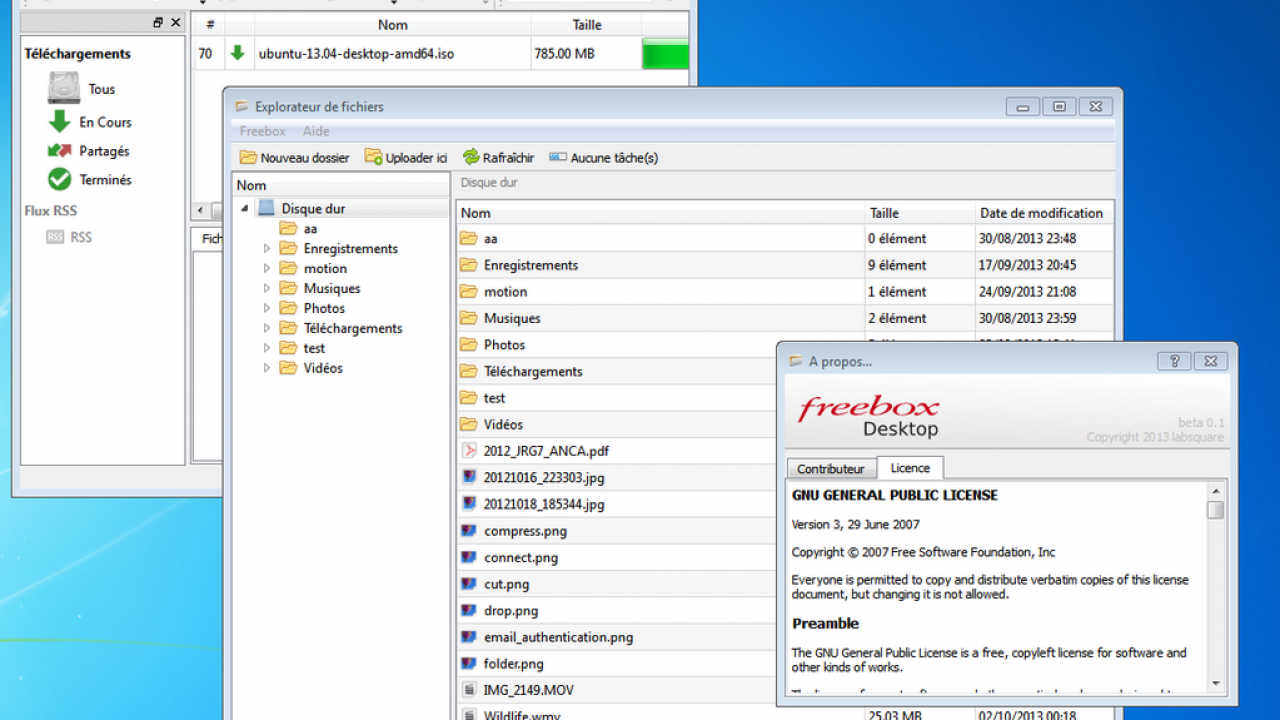Expand the Musiques folder in the tree
The image size is (1280, 720).
click(266, 288)
